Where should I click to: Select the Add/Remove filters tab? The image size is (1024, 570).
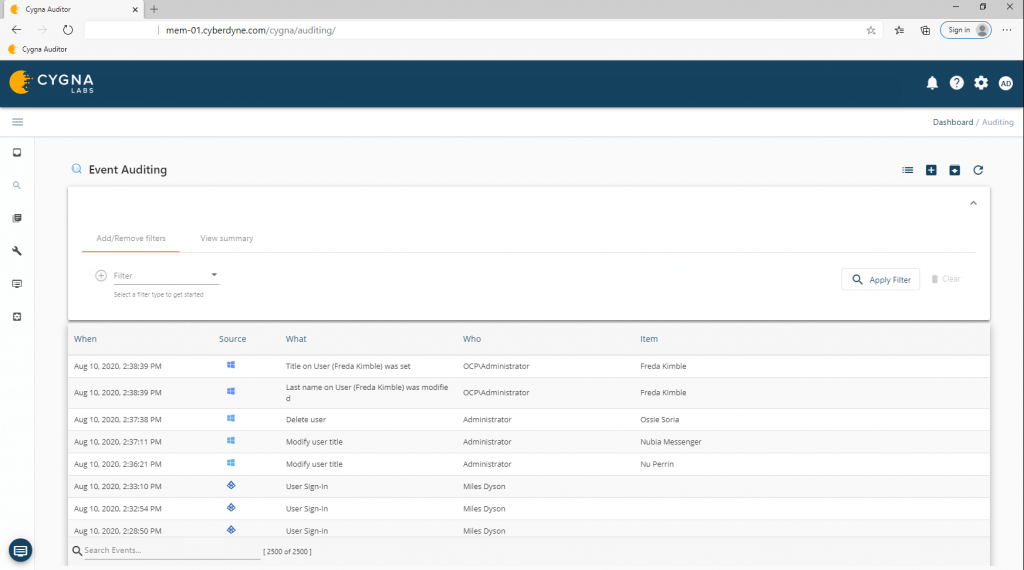pyautogui.click(x=131, y=239)
